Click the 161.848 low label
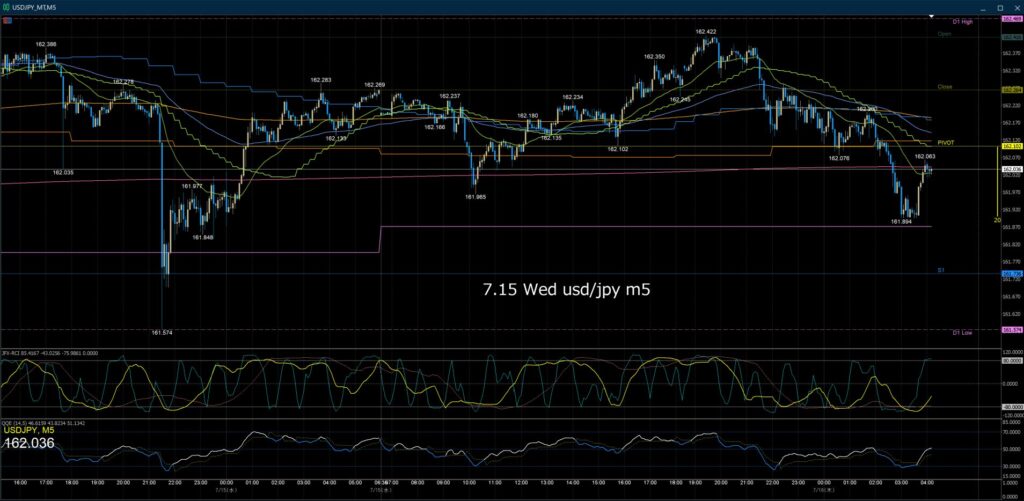Screen dimensions: 1024x501 203,238
